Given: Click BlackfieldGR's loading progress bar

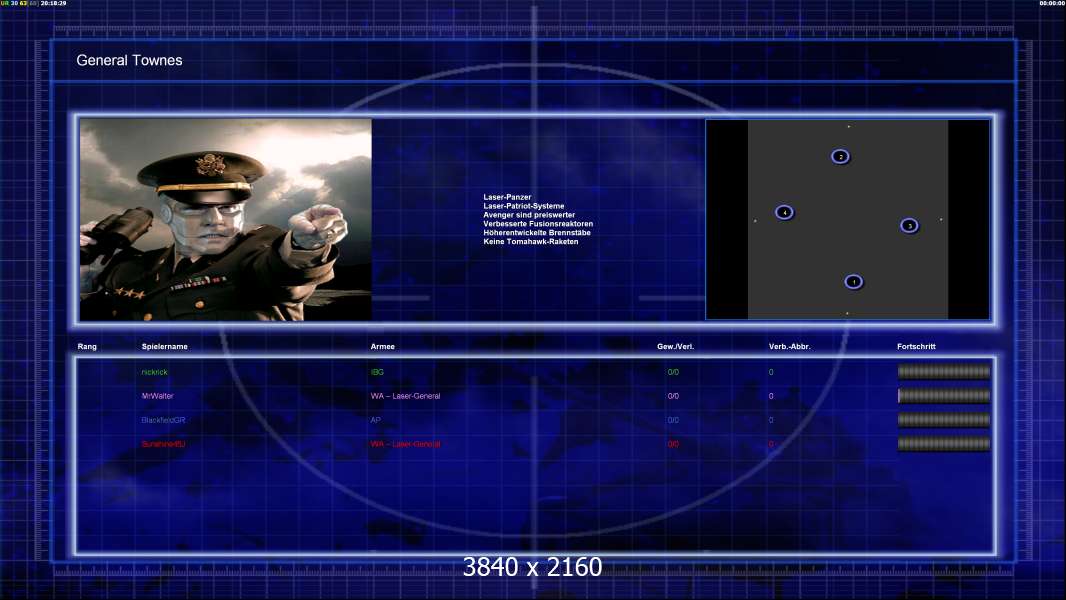Looking at the screenshot, I should click(943, 420).
